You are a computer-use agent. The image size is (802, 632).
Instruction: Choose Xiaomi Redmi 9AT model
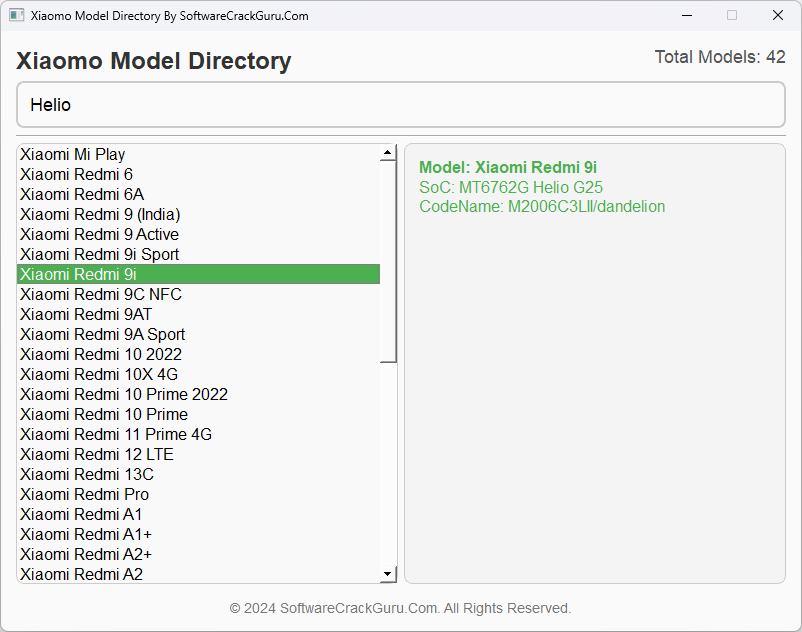(198, 314)
